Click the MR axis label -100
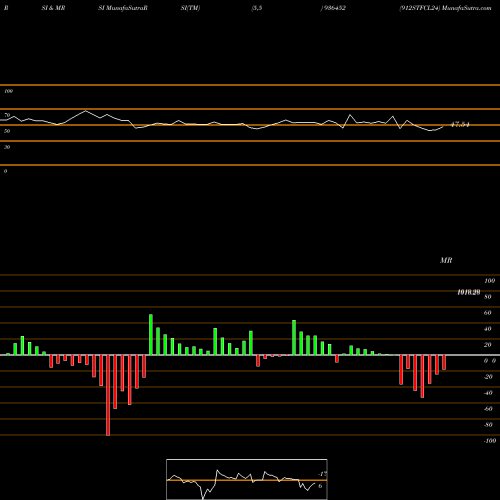The width and height of the screenshot is (500, 500). [490, 441]
